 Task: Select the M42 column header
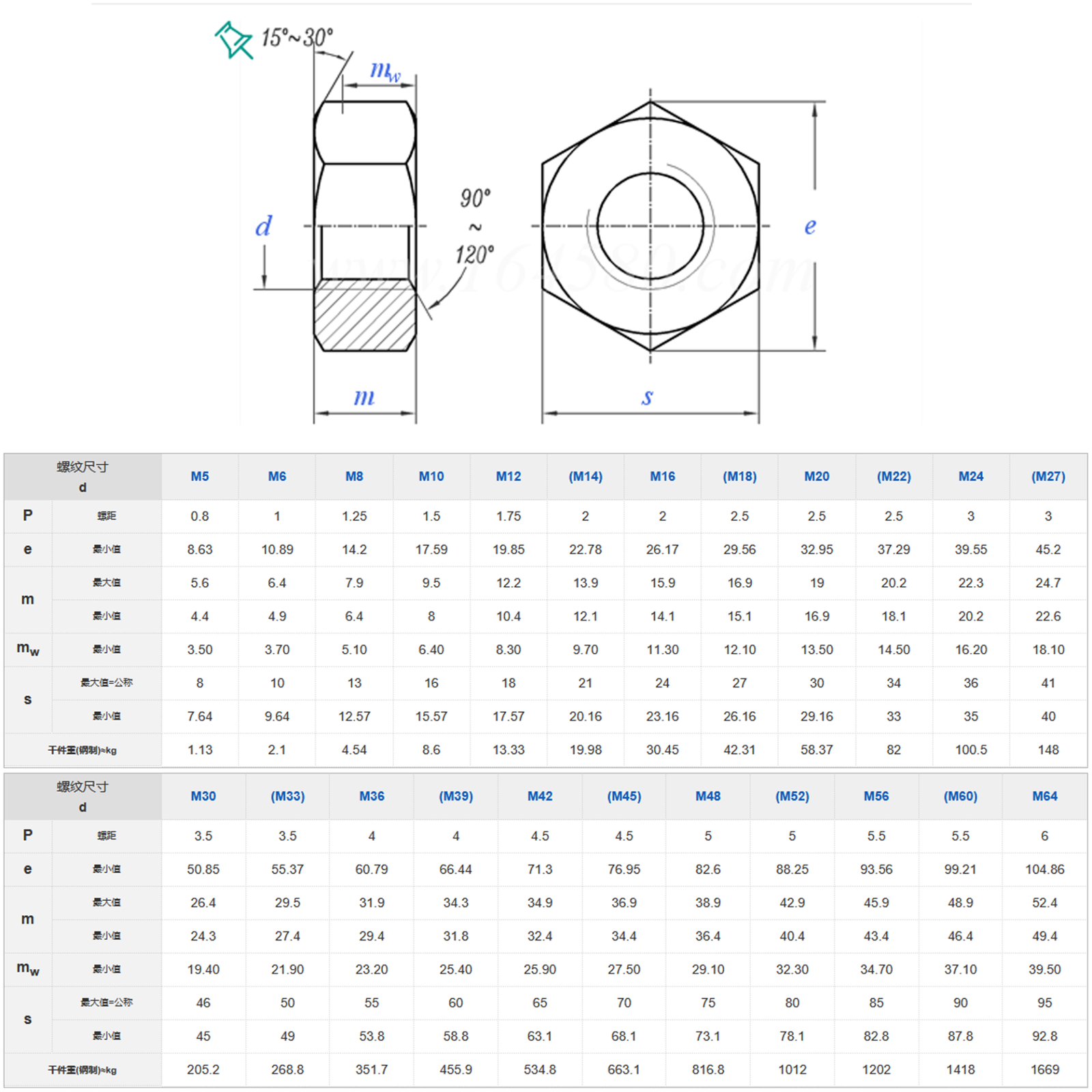pos(540,796)
